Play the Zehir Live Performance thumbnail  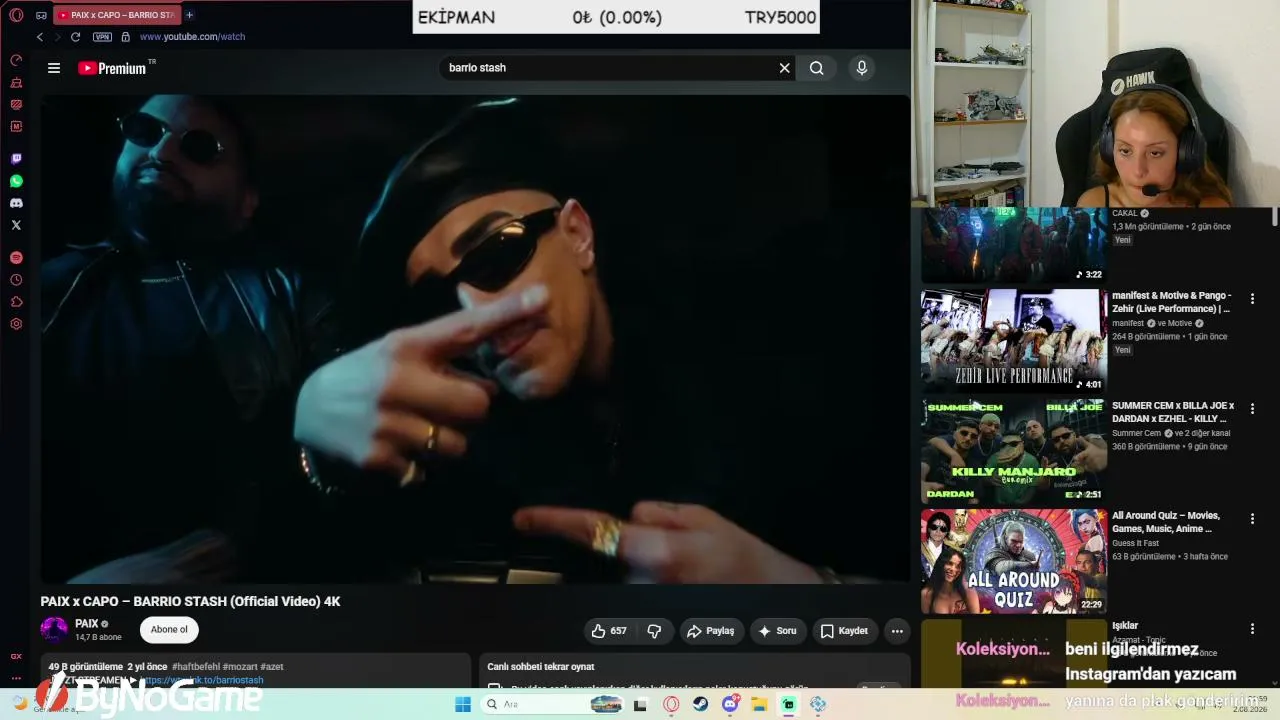1014,341
